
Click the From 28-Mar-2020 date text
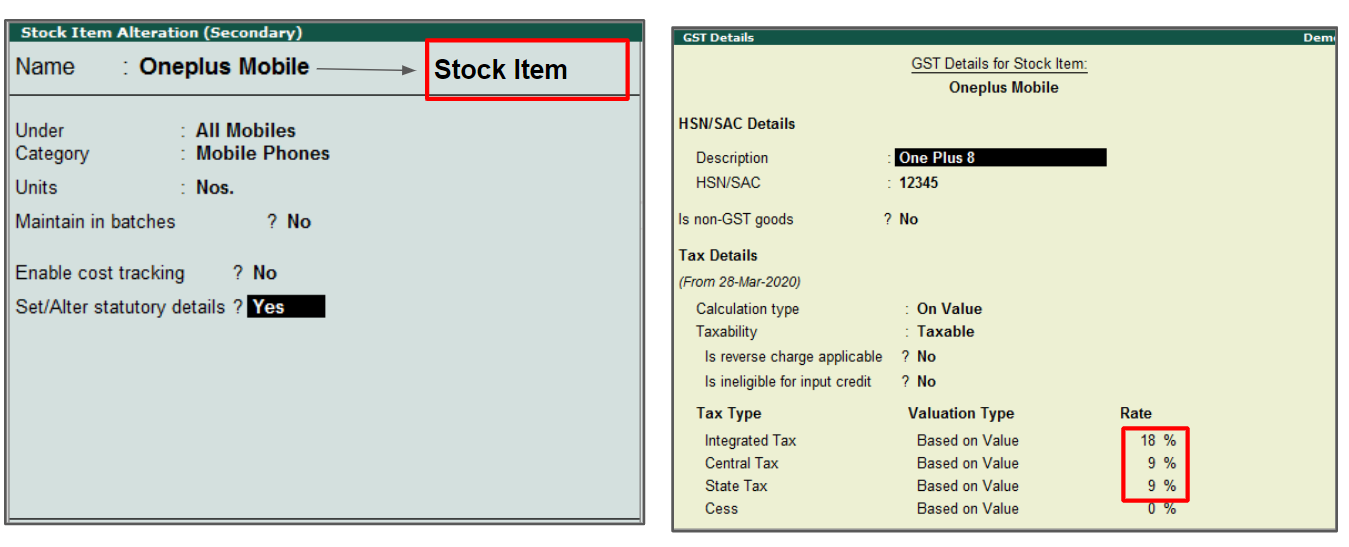pos(740,282)
